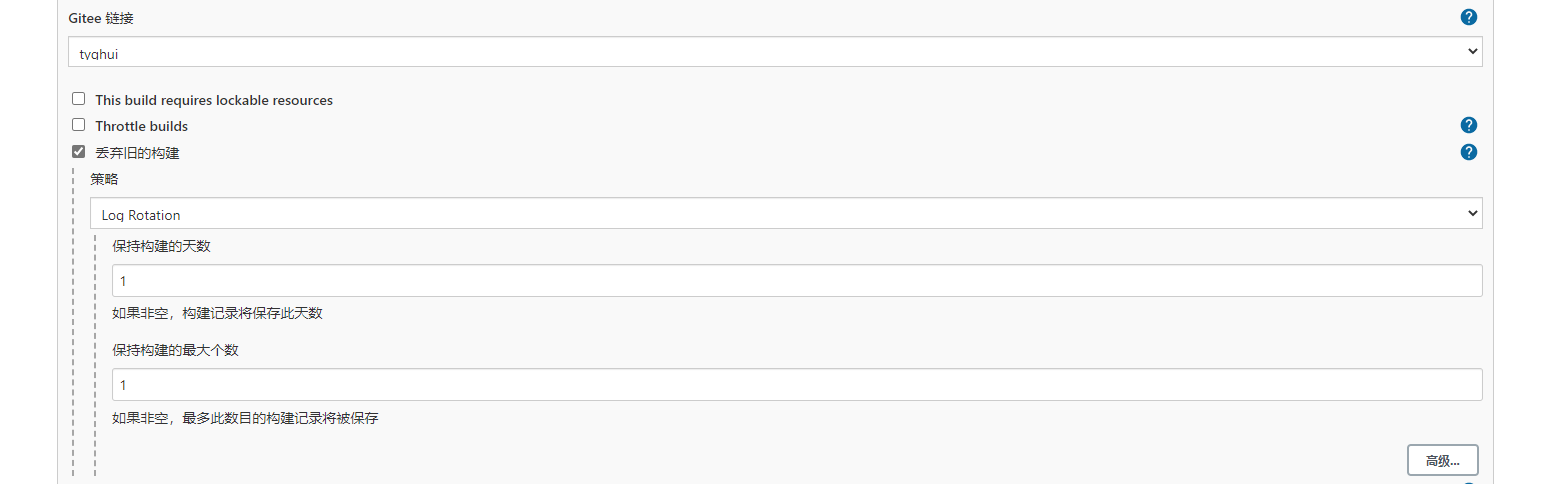Viewport: 1545px width, 484px height.
Task: Click the 丢弃旧的构建 label text
Action: click(137, 153)
